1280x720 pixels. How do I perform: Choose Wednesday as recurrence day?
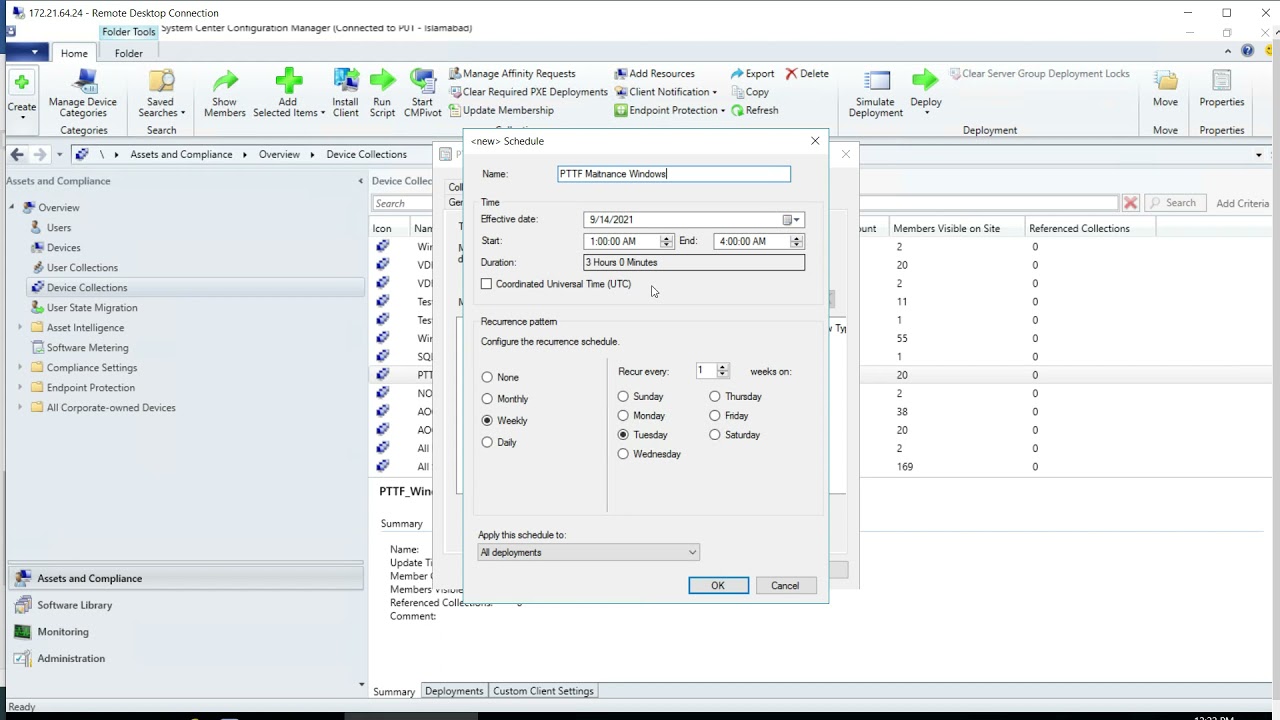[x=624, y=454]
